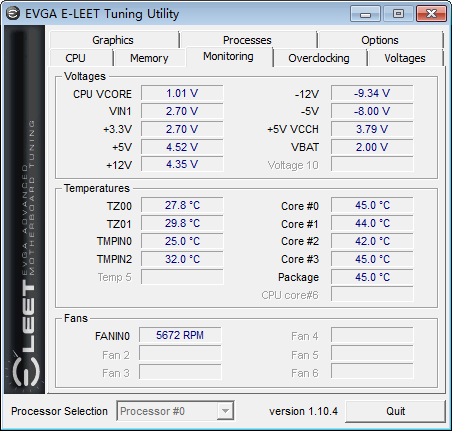Image resolution: width=452 pixels, height=431 pixels.
Task: Minimize the E-LEET window
Action: (365, 14)
